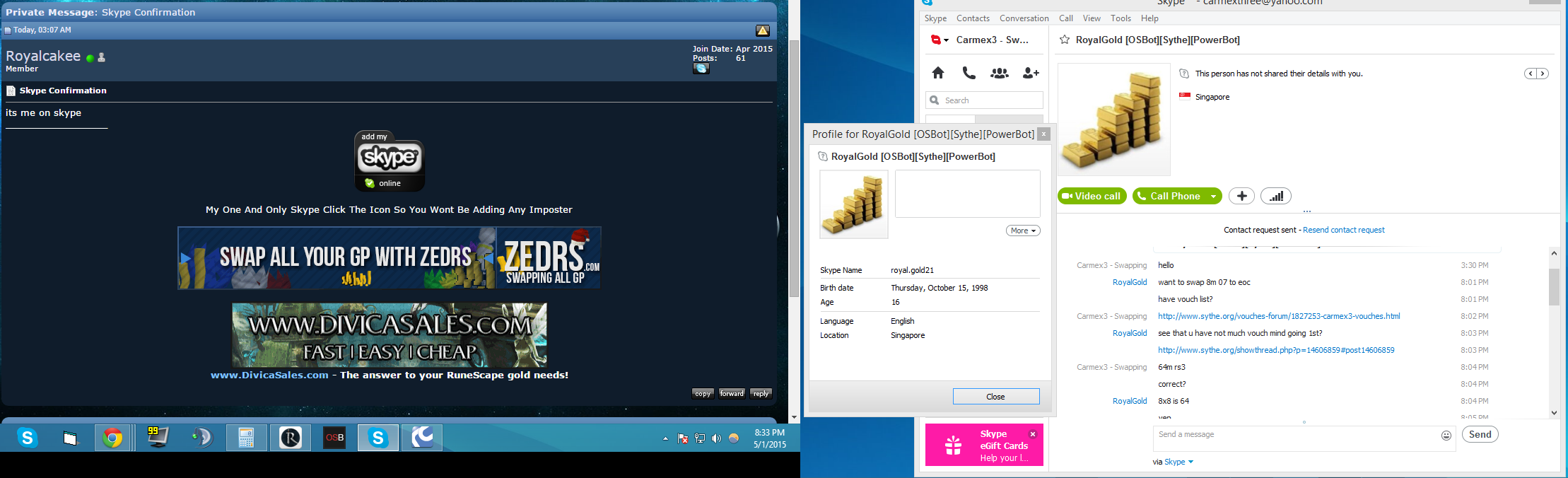Open the monitor 99 taskbar icon
The height and width of the screenshot is (478, 1568).
coord(158,438)
